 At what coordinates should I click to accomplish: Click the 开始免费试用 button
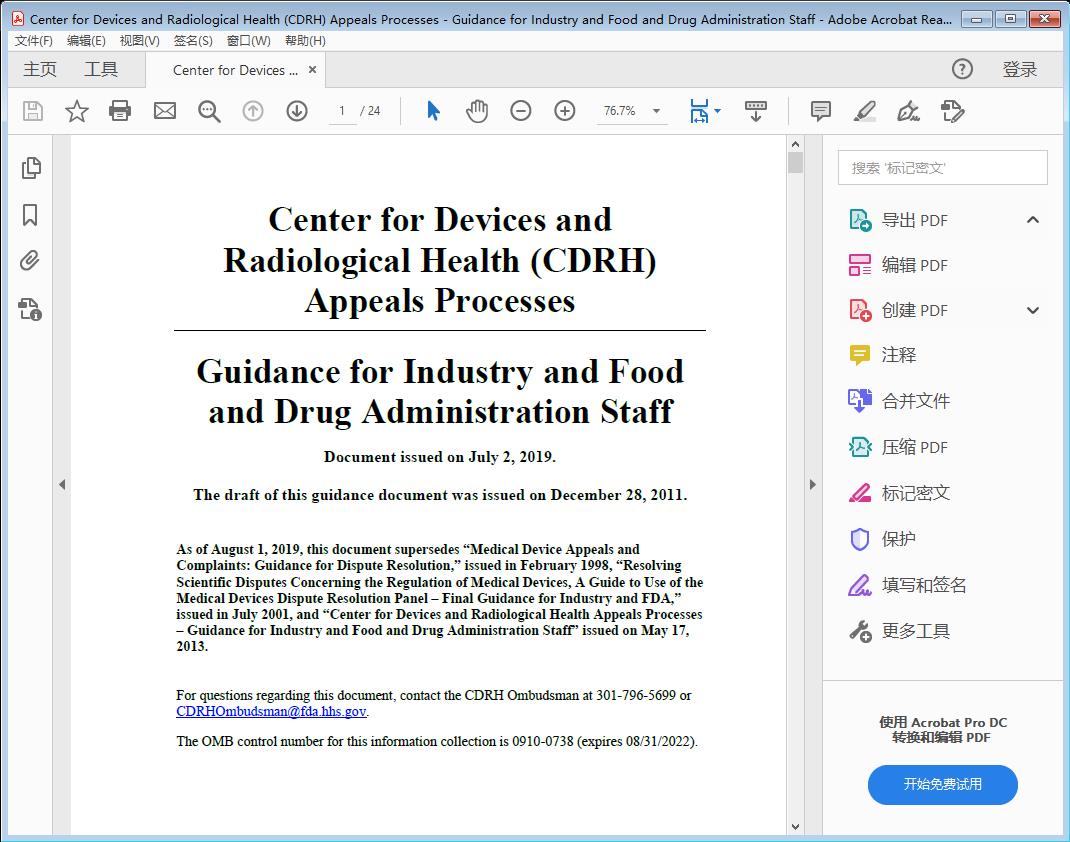coord(941,785)
